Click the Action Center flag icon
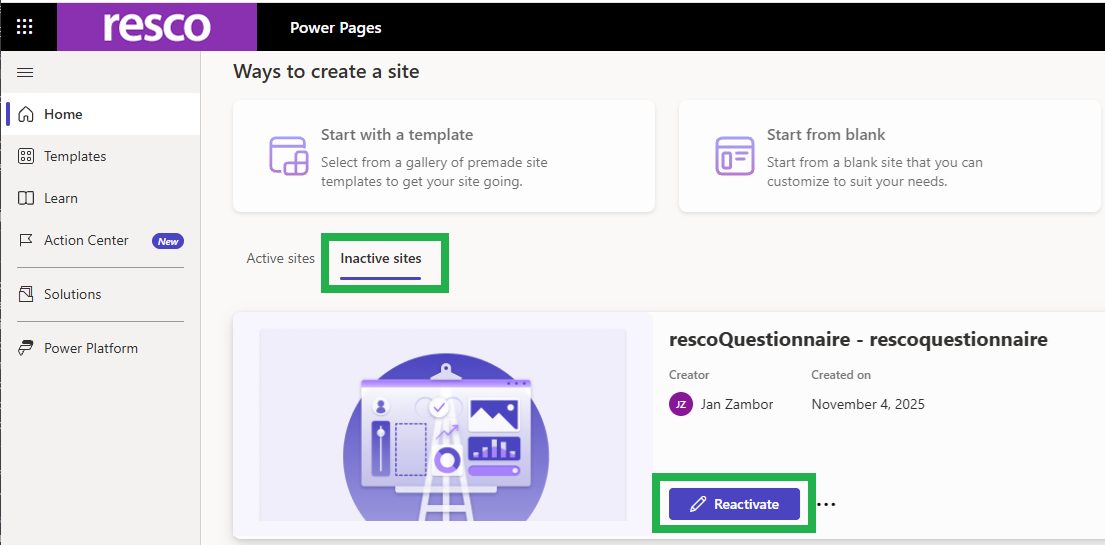The height and width of the screenshot is (545, 1105). coord(27,240)
